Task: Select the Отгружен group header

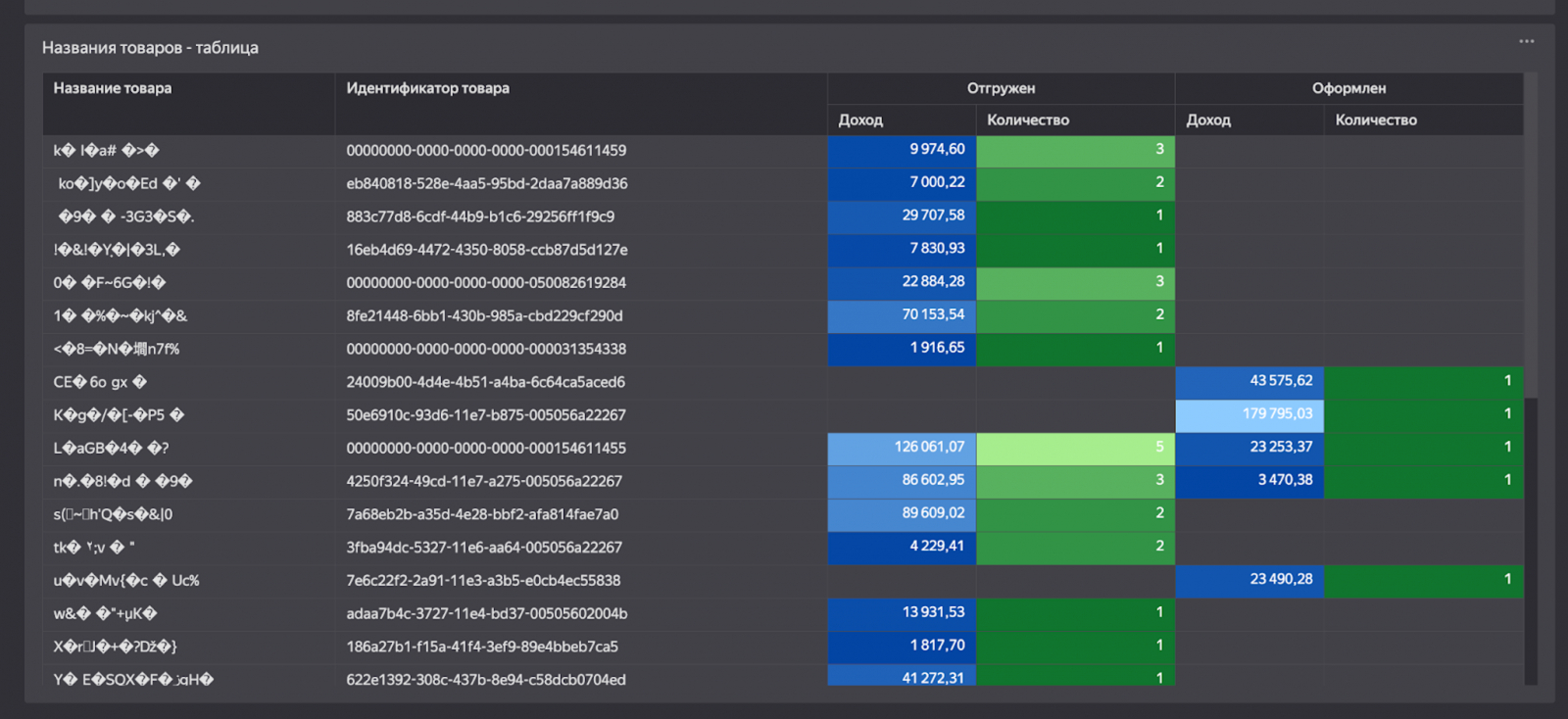Action: 1001,88
